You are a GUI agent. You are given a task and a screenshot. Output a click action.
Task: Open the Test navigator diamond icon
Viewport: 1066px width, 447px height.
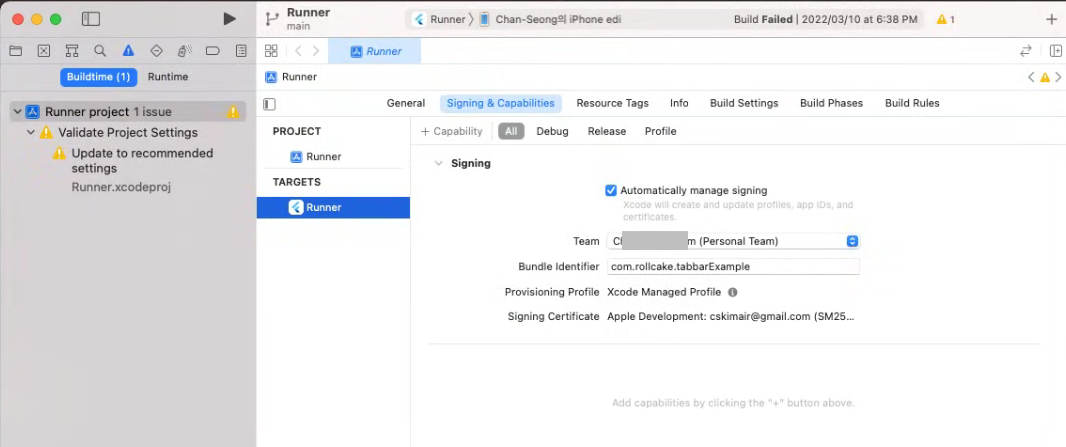click(156, 50)
